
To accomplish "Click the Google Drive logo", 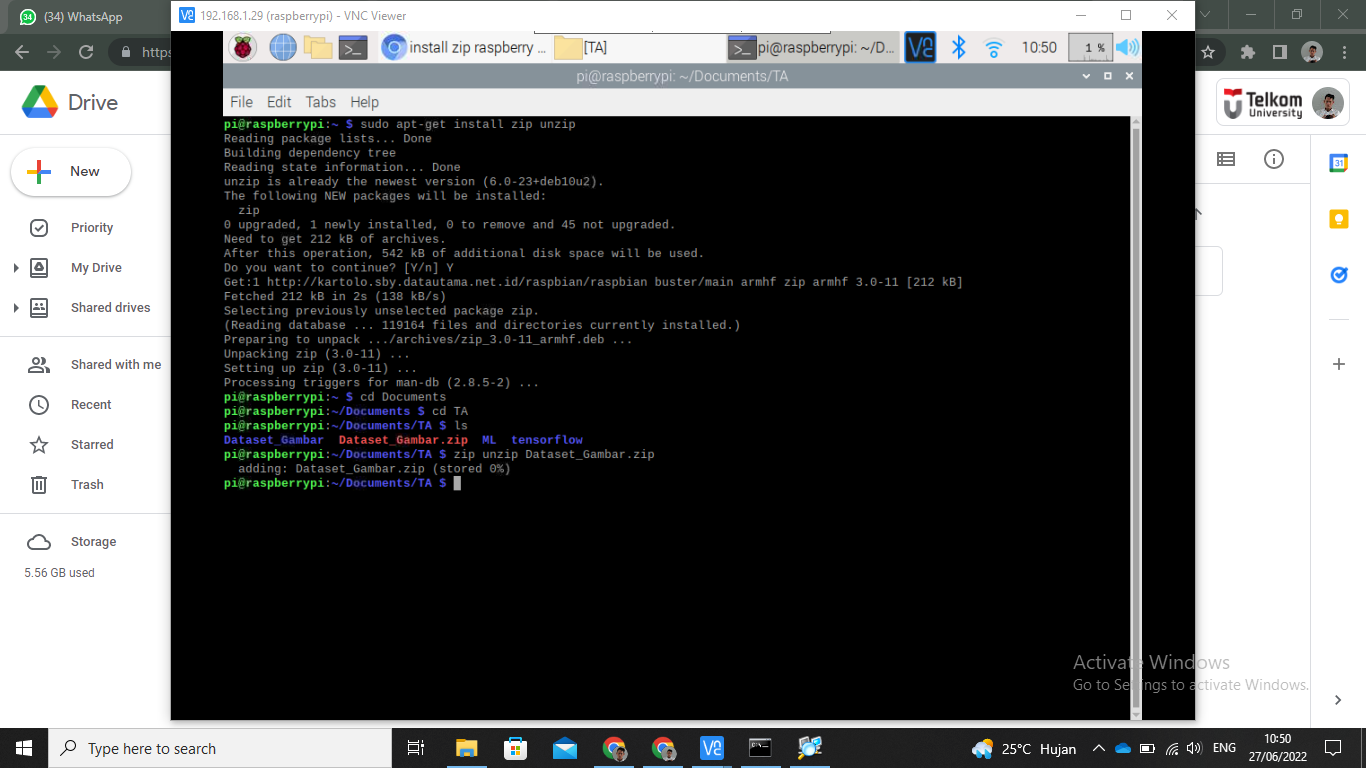I will pos(42,102).
